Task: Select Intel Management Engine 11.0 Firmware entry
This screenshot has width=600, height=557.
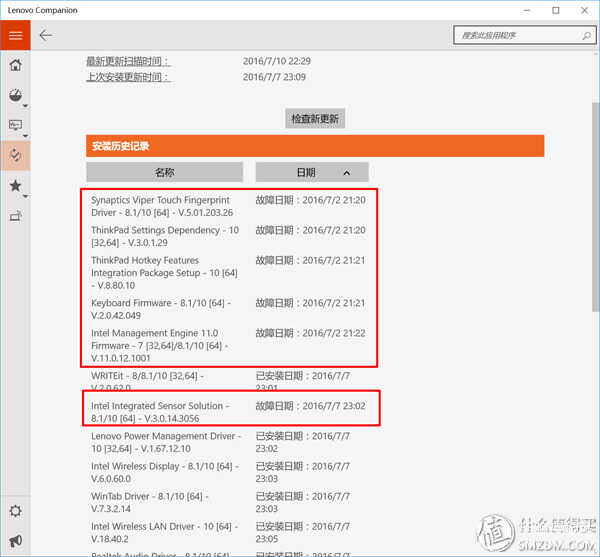Action: tap(160, 345)
